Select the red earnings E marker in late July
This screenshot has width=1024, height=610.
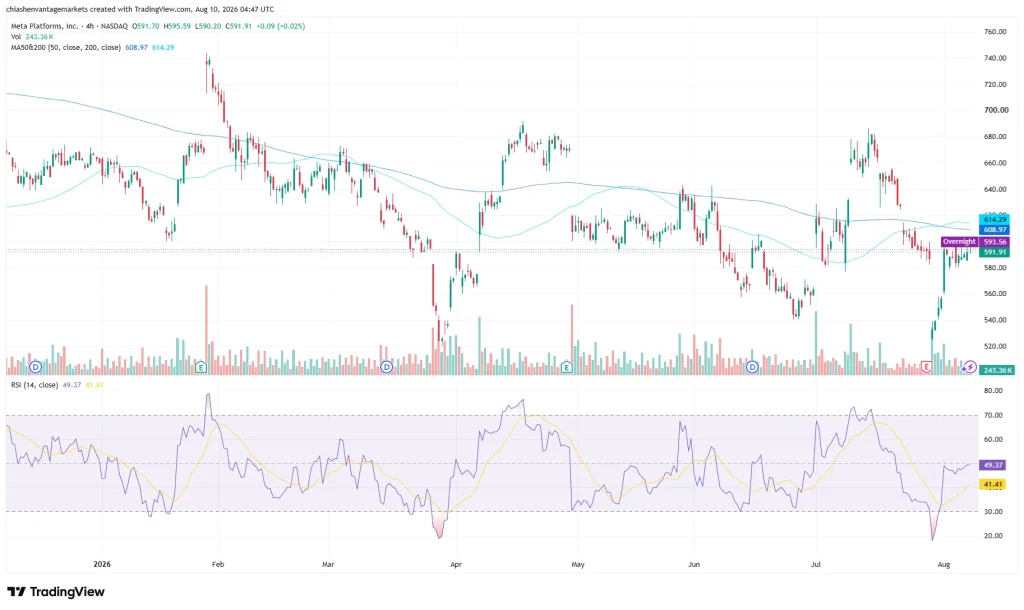click(x=926, y=367)
